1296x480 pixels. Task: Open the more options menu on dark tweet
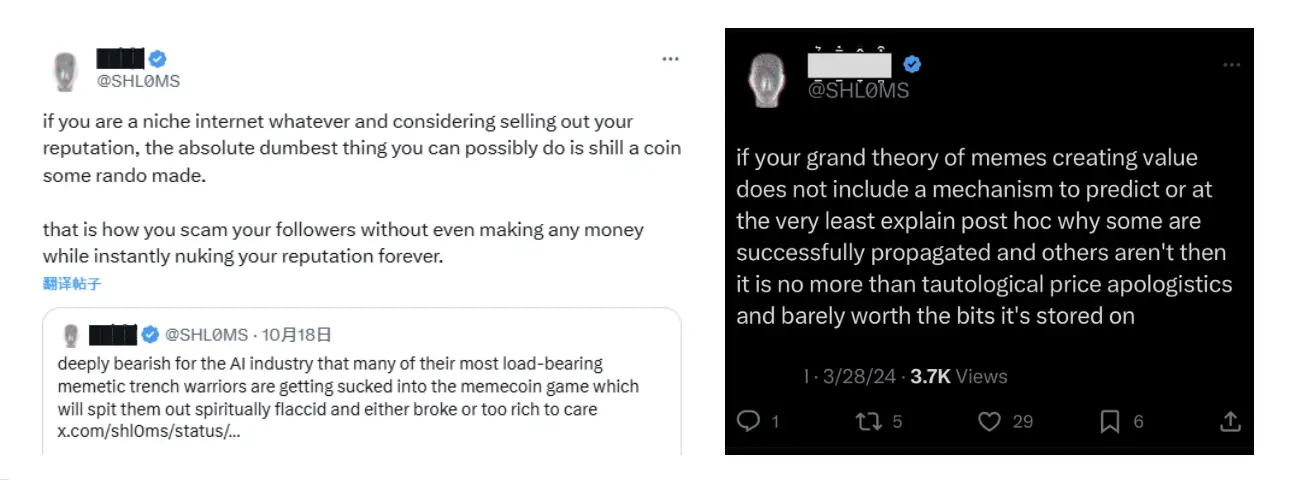(x=1231, y=65)
